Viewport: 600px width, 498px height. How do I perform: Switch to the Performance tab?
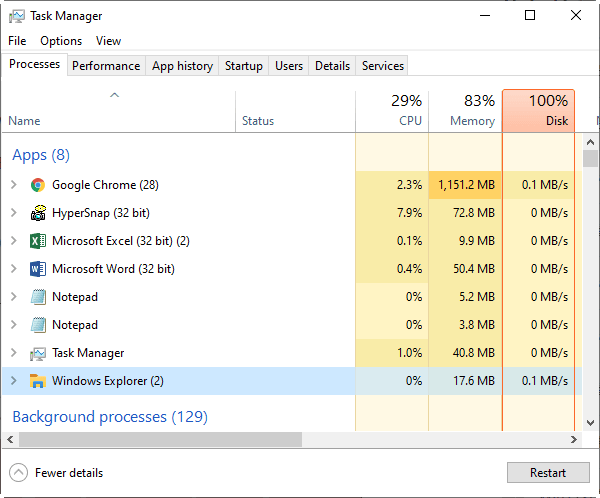[x=106, y=66]
